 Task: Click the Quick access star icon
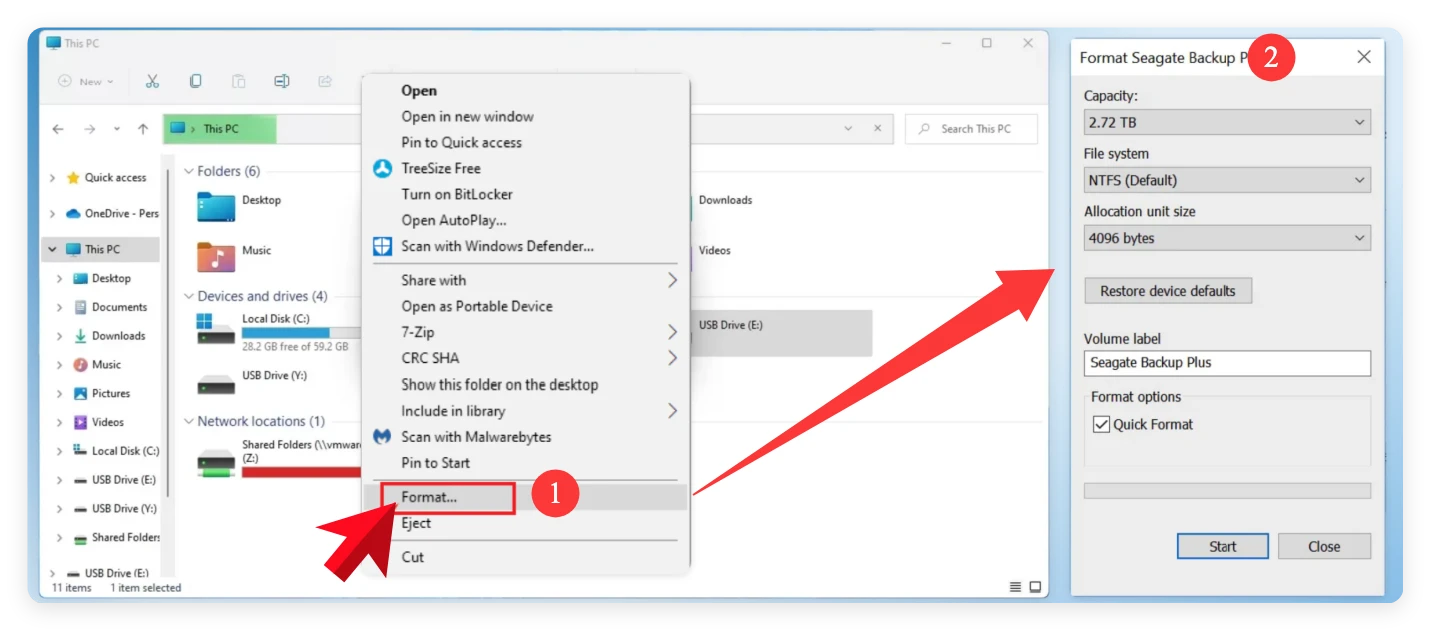(x=73, y=178)
